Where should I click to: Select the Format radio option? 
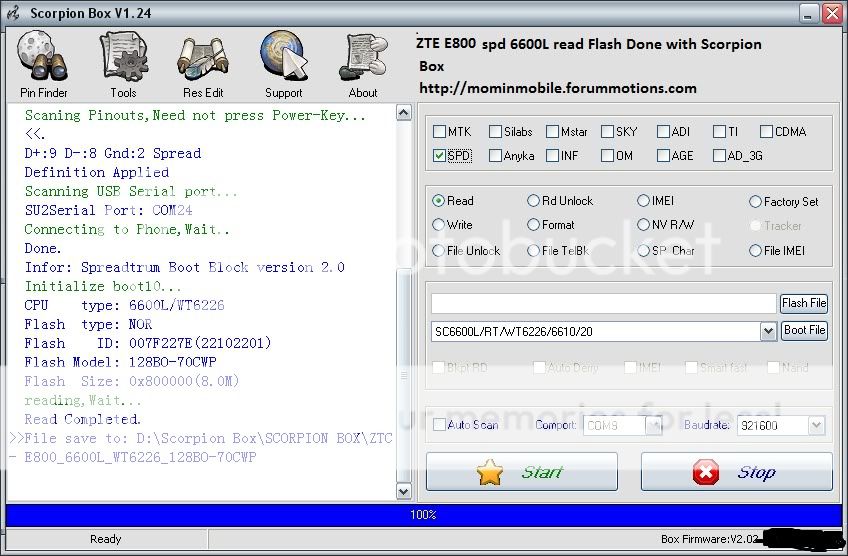(533, 224)
